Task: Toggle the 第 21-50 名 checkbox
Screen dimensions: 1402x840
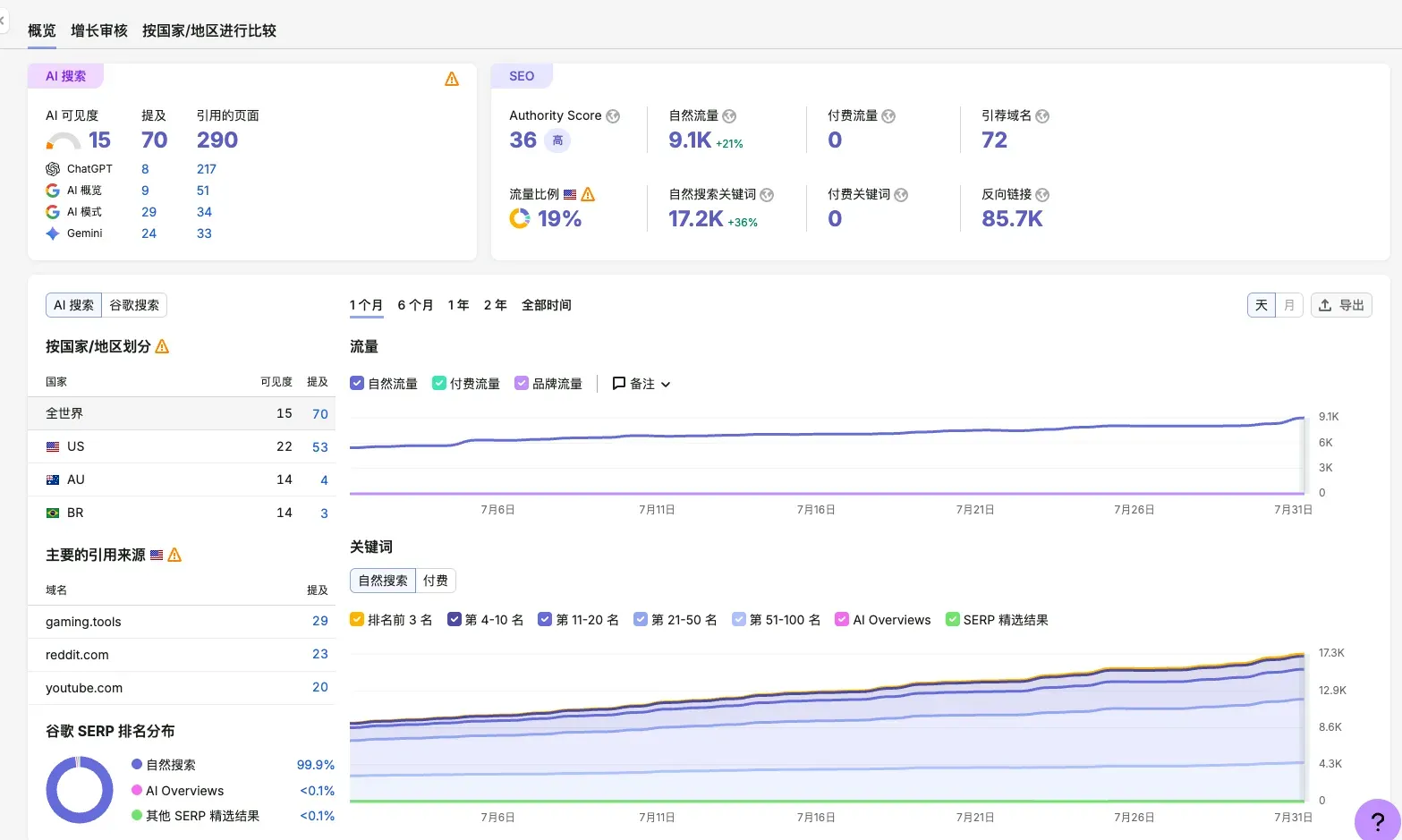Action: coord(641,619)
